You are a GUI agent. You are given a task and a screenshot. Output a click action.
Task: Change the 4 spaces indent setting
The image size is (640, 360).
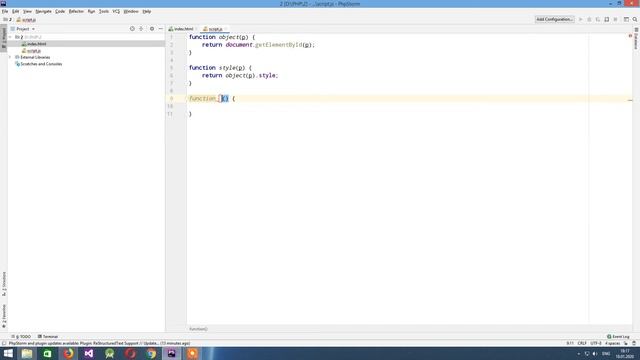click(x=613, y=343)
